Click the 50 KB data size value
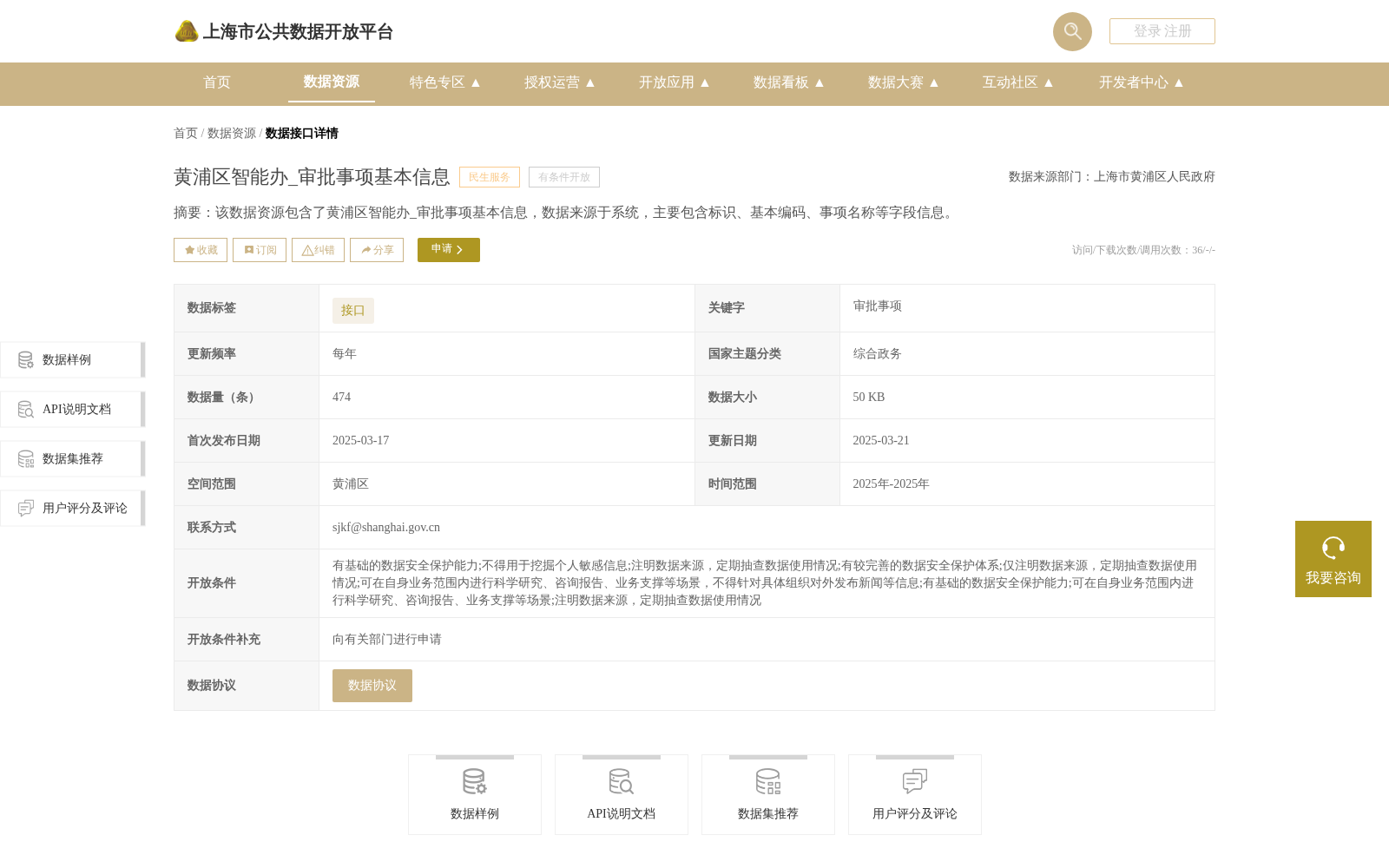Viewport: 1389px width, 868px height. (869, 398)
